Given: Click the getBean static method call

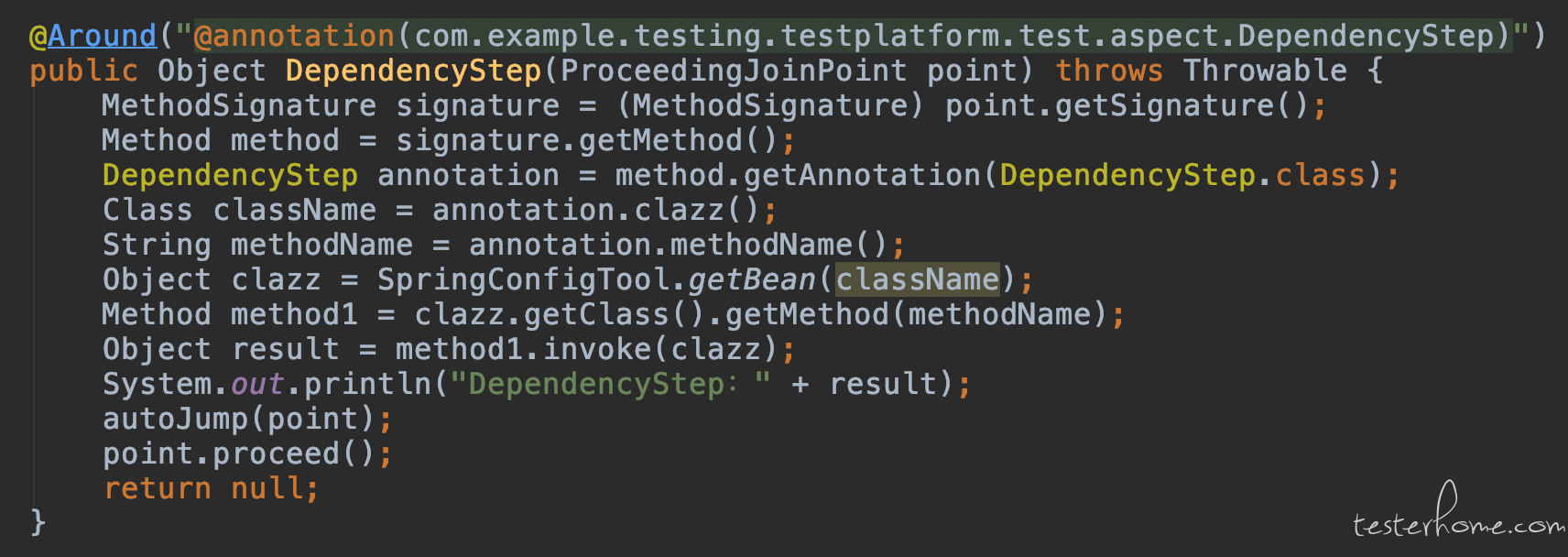Looking at the screenshot, I should pyautogui.click(x=752, y=279).
